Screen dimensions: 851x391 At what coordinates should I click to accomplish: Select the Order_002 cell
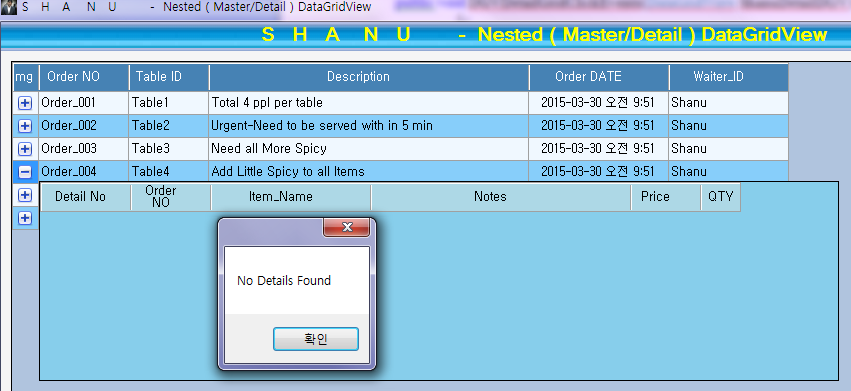(x=84, y=126)
